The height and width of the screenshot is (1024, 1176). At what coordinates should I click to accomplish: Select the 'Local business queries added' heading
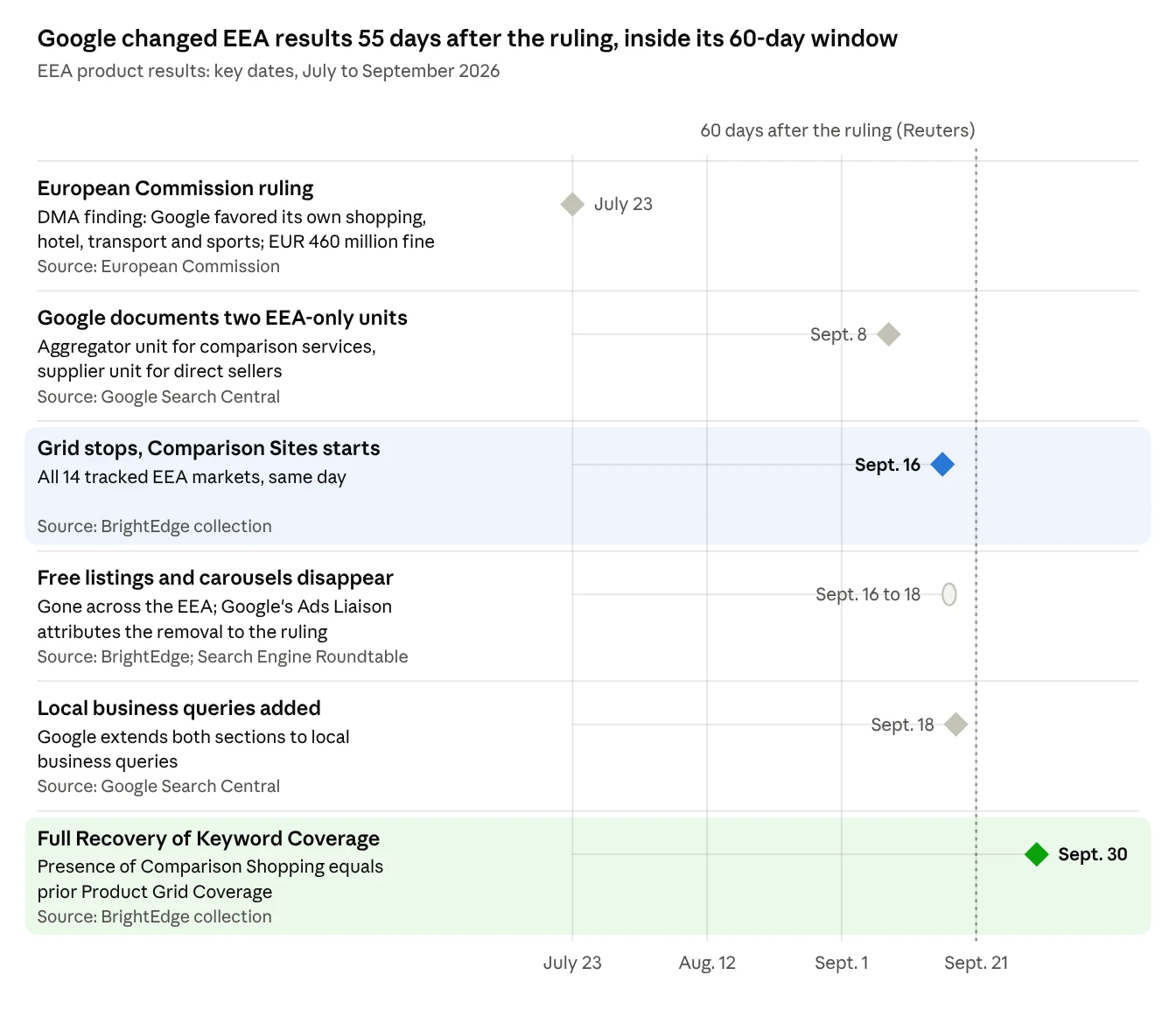pyautogui.click(x=178, y=708)
